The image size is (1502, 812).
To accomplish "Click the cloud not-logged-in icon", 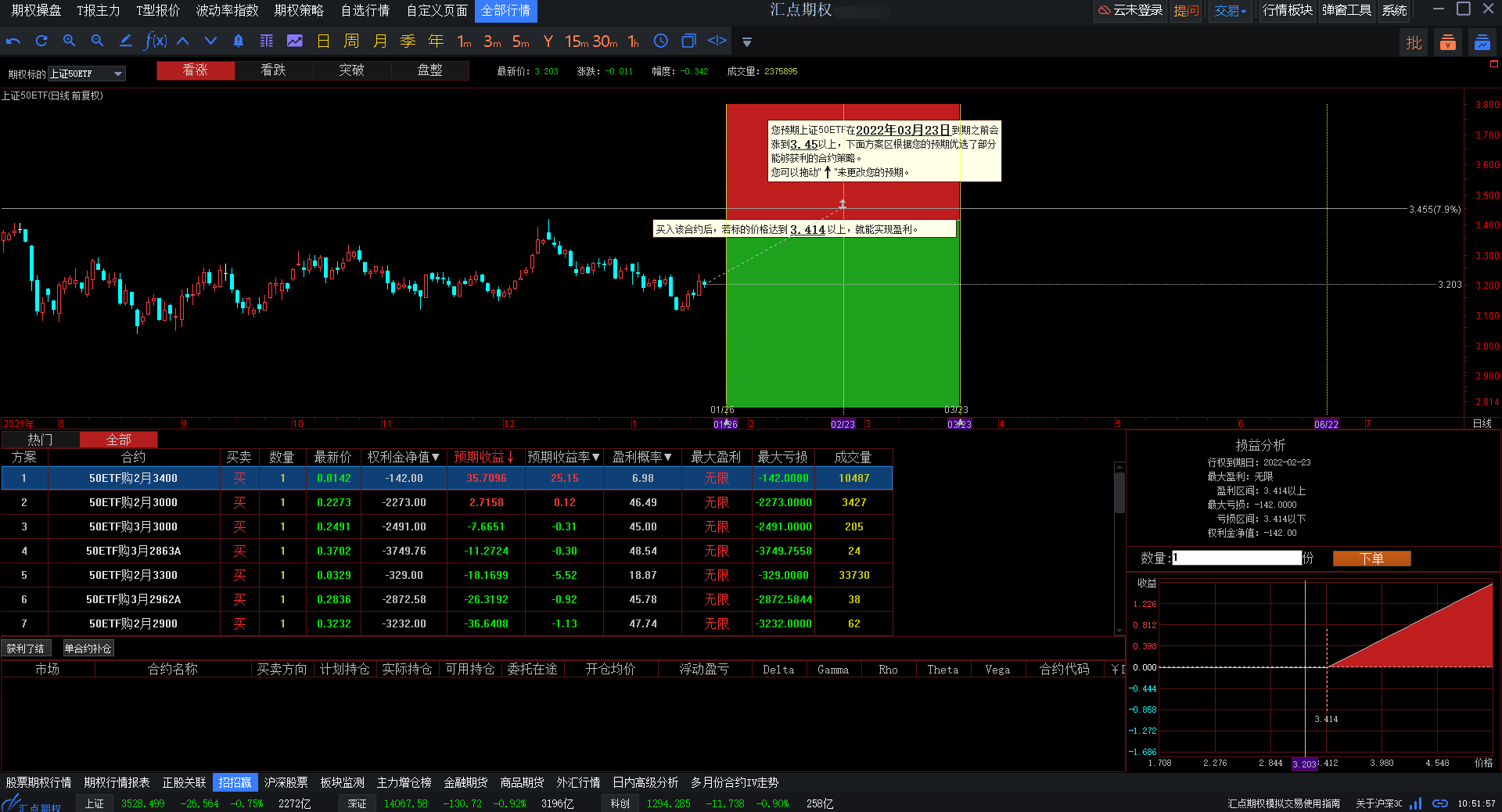I will click(1104, 10).
